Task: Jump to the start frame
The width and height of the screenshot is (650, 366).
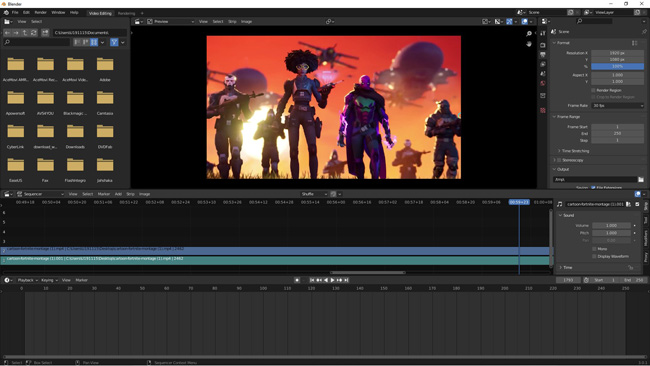Action: (312, 280)
